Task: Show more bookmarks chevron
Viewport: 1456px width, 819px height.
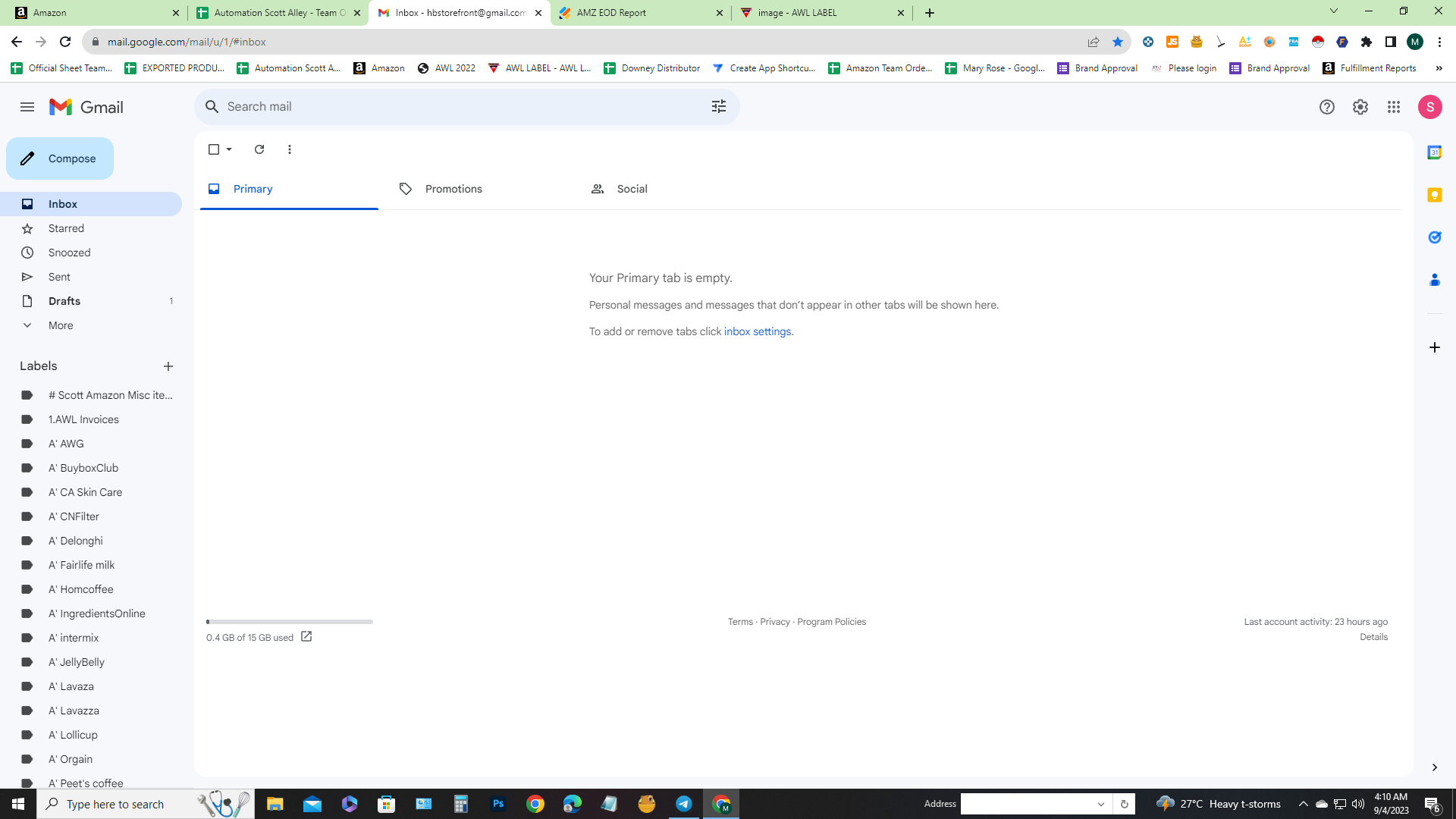Action: click(1439, 68)
